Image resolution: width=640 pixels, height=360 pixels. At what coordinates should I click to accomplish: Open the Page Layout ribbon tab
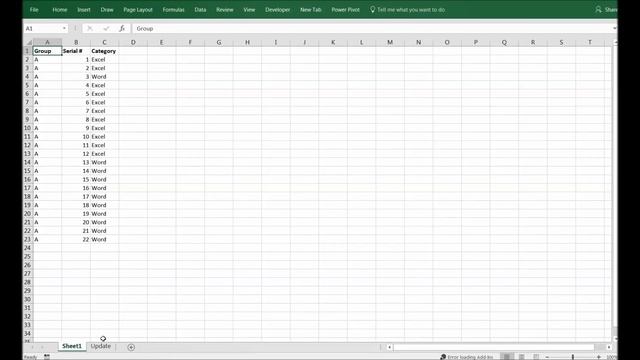pyautogui.click(x=138, y=9)
